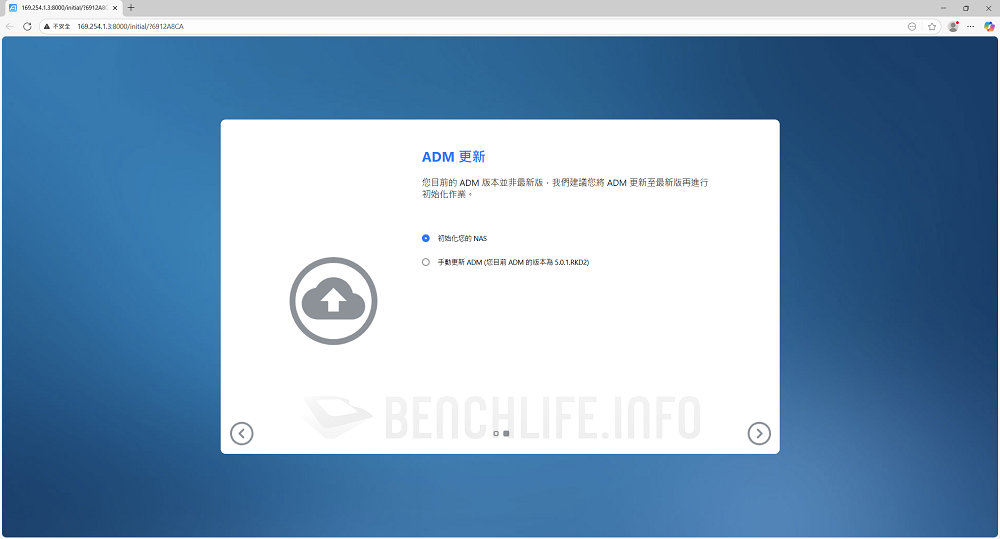Select the 初始化您的 NAS radio option
Image resolution: width=1000 pixels, height=539 pixels.
pyautogui.click(x=426, y=238)
